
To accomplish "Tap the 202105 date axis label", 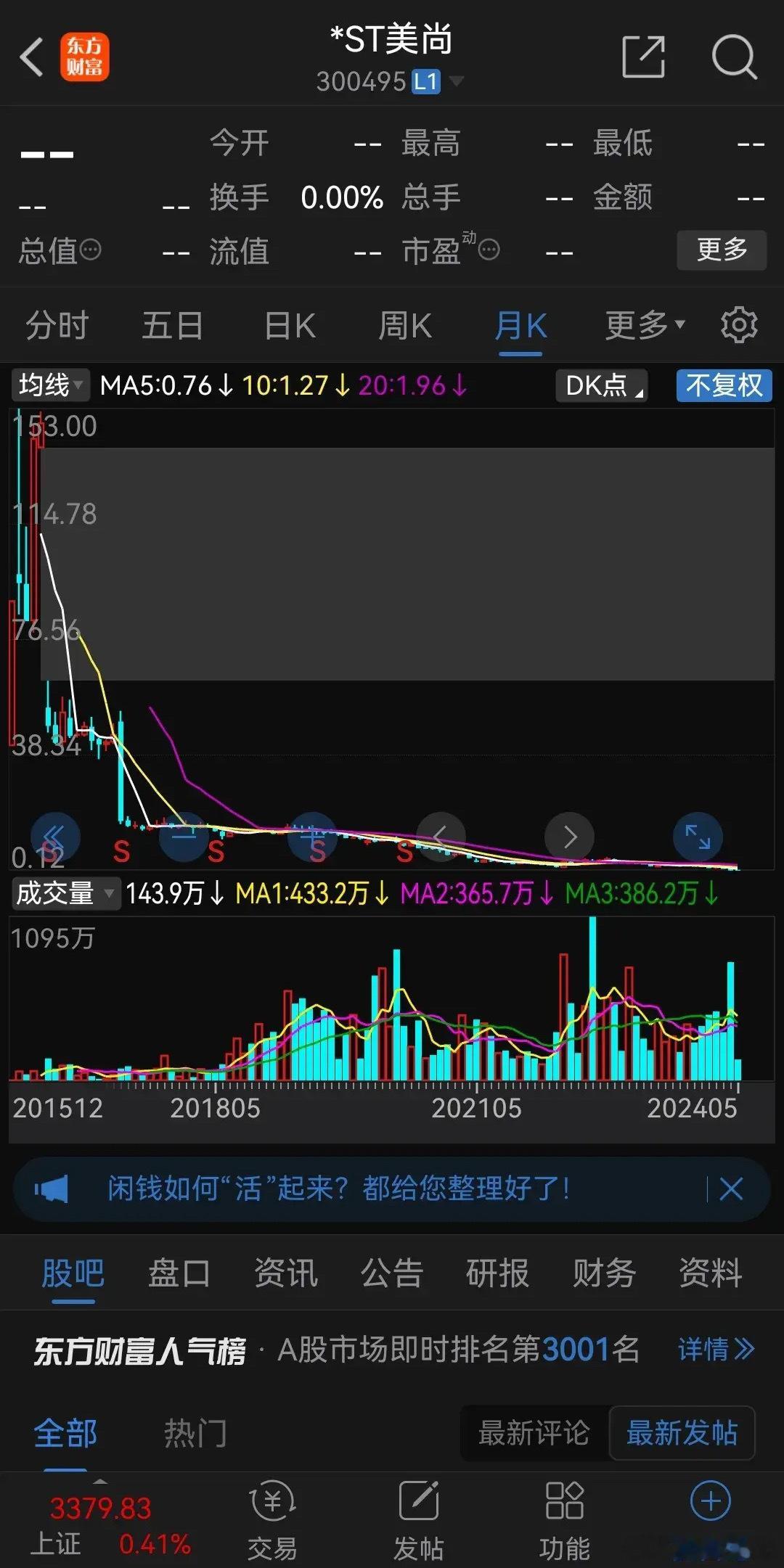I will pos(476,1108).
